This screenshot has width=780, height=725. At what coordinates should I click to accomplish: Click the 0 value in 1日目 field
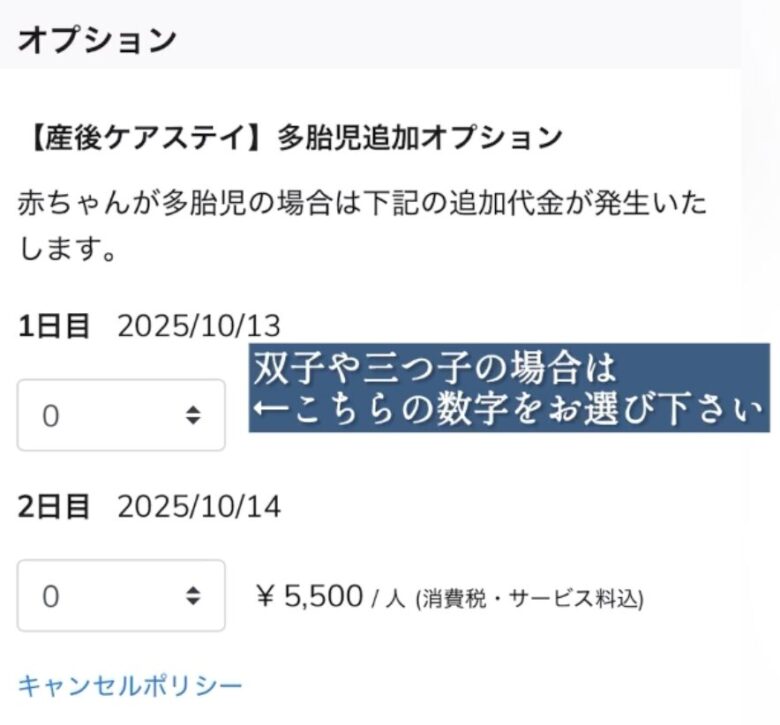click(x=51, y=415)
